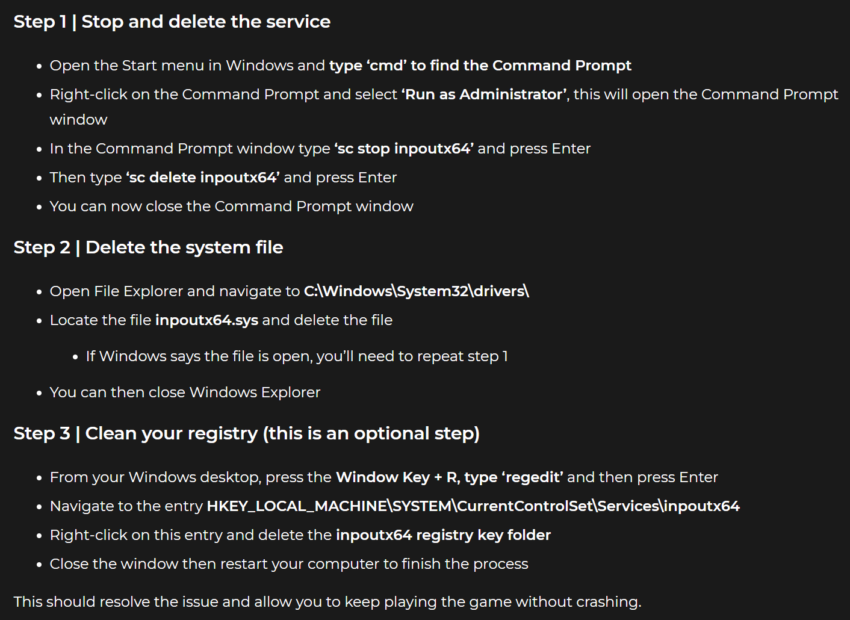Click the 'Open File Explorer and navigate to' text
This screenshot has height=620, width=850.
pyautogui.click(x=175, y=291)
